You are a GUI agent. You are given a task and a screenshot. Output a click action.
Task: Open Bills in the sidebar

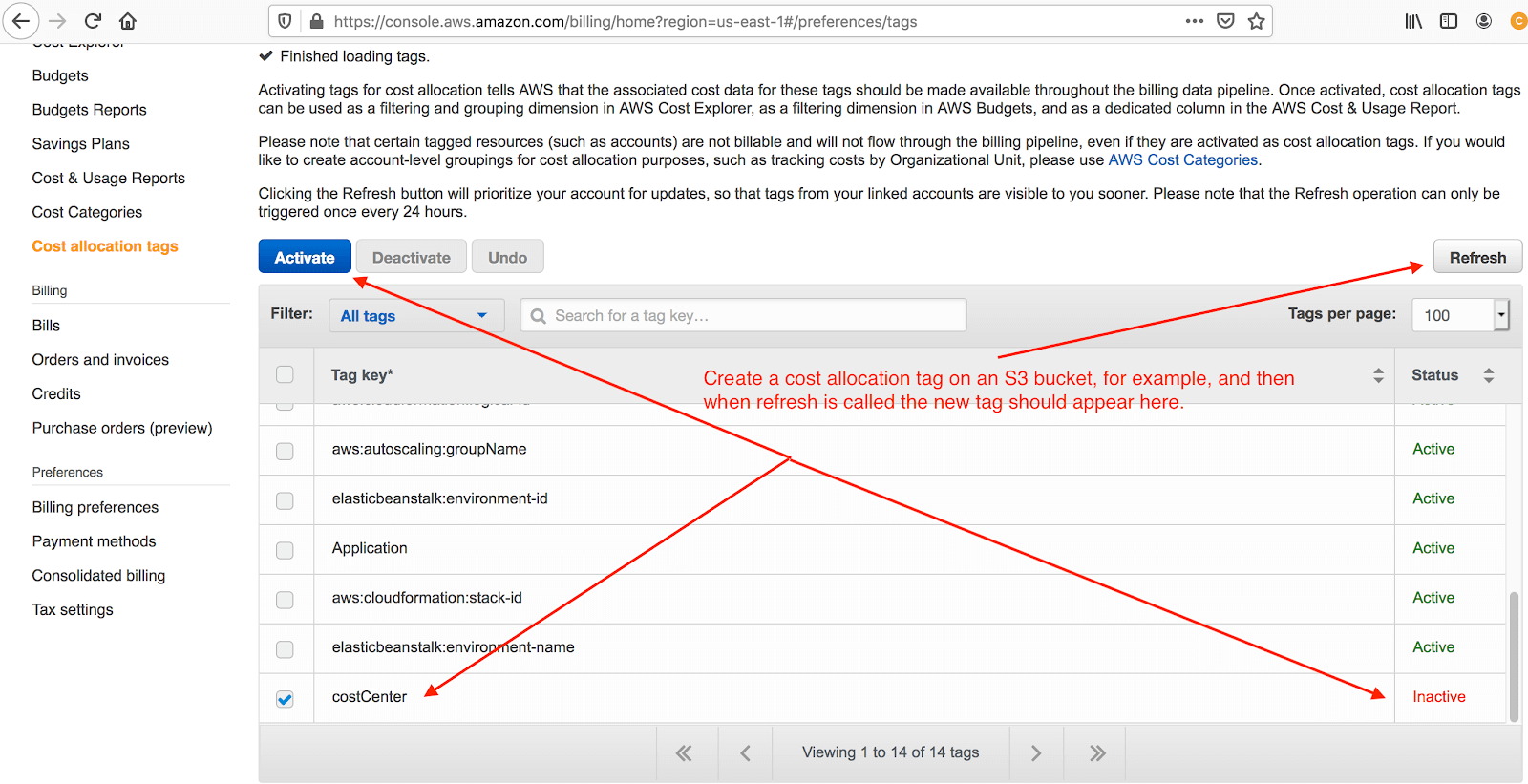pyautogui.click(x=46, y=326)
